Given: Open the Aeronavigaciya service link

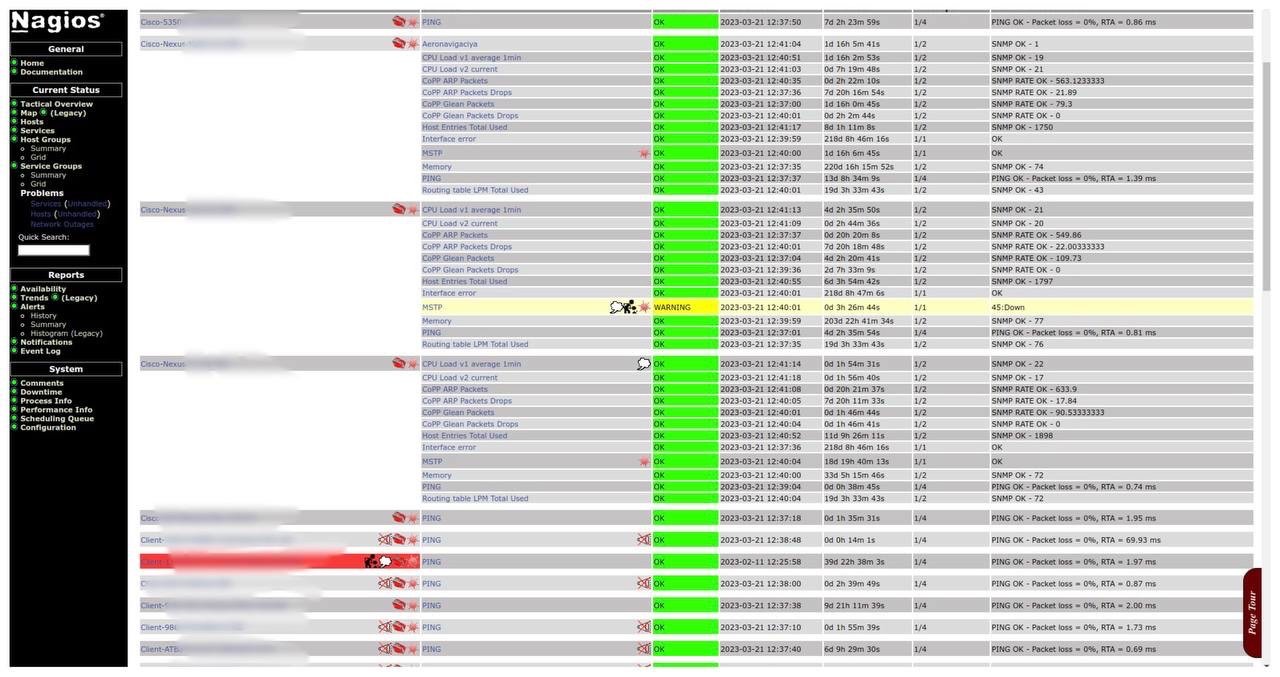Looking at the screenshot, I should tap(449, 44).
